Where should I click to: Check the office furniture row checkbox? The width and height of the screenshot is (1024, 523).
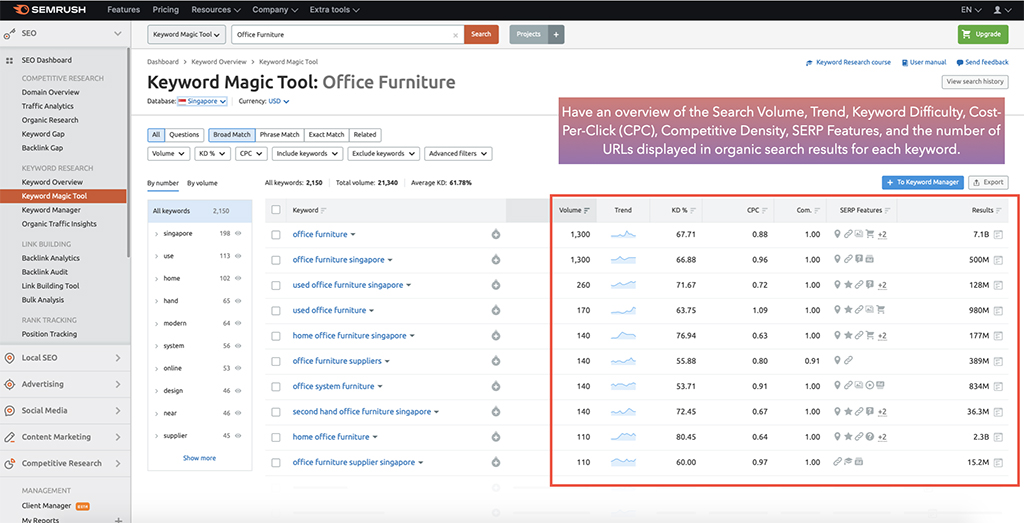276,234
